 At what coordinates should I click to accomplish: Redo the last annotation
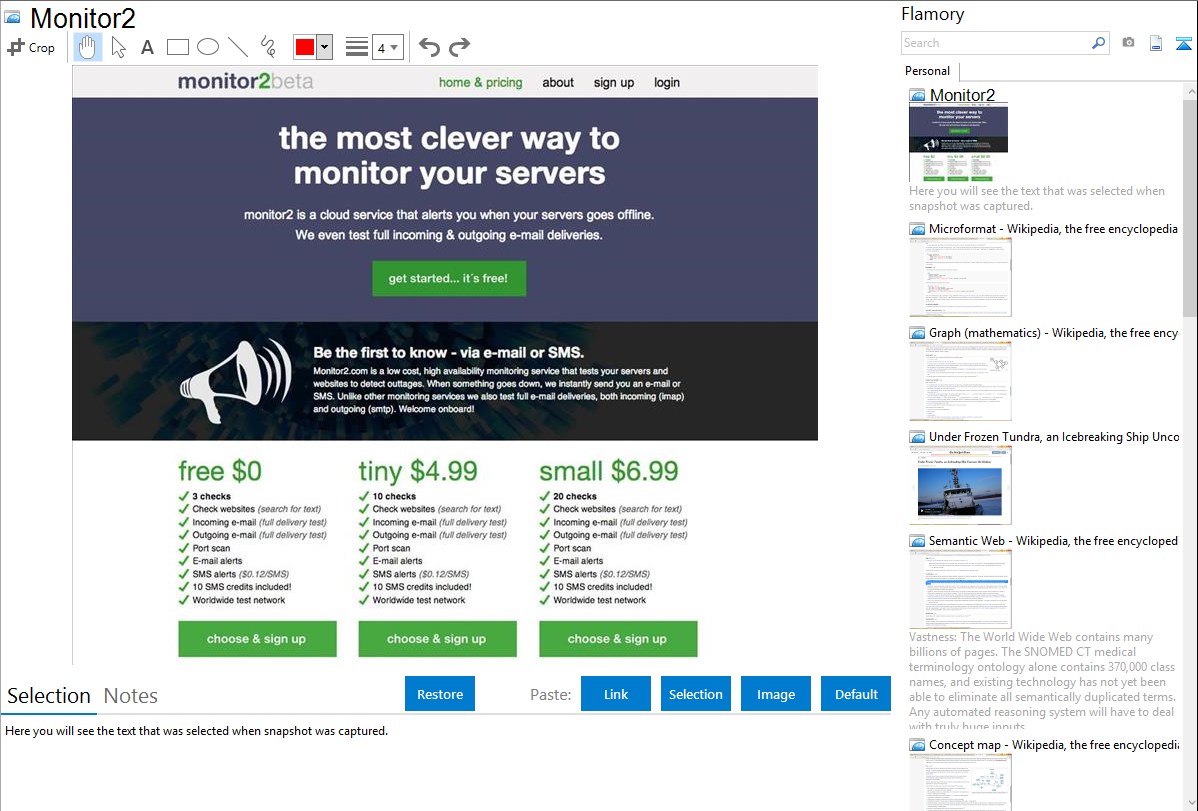pos(459,47)
